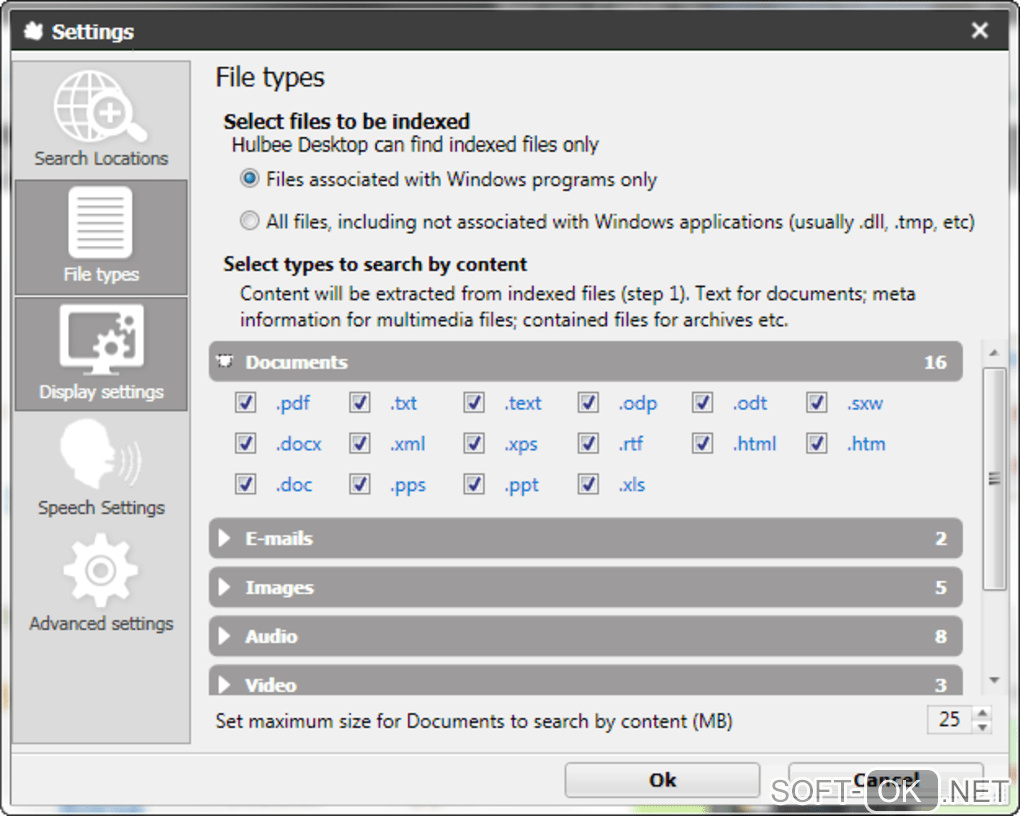Click the File types tab label

(x=101, y=275)
